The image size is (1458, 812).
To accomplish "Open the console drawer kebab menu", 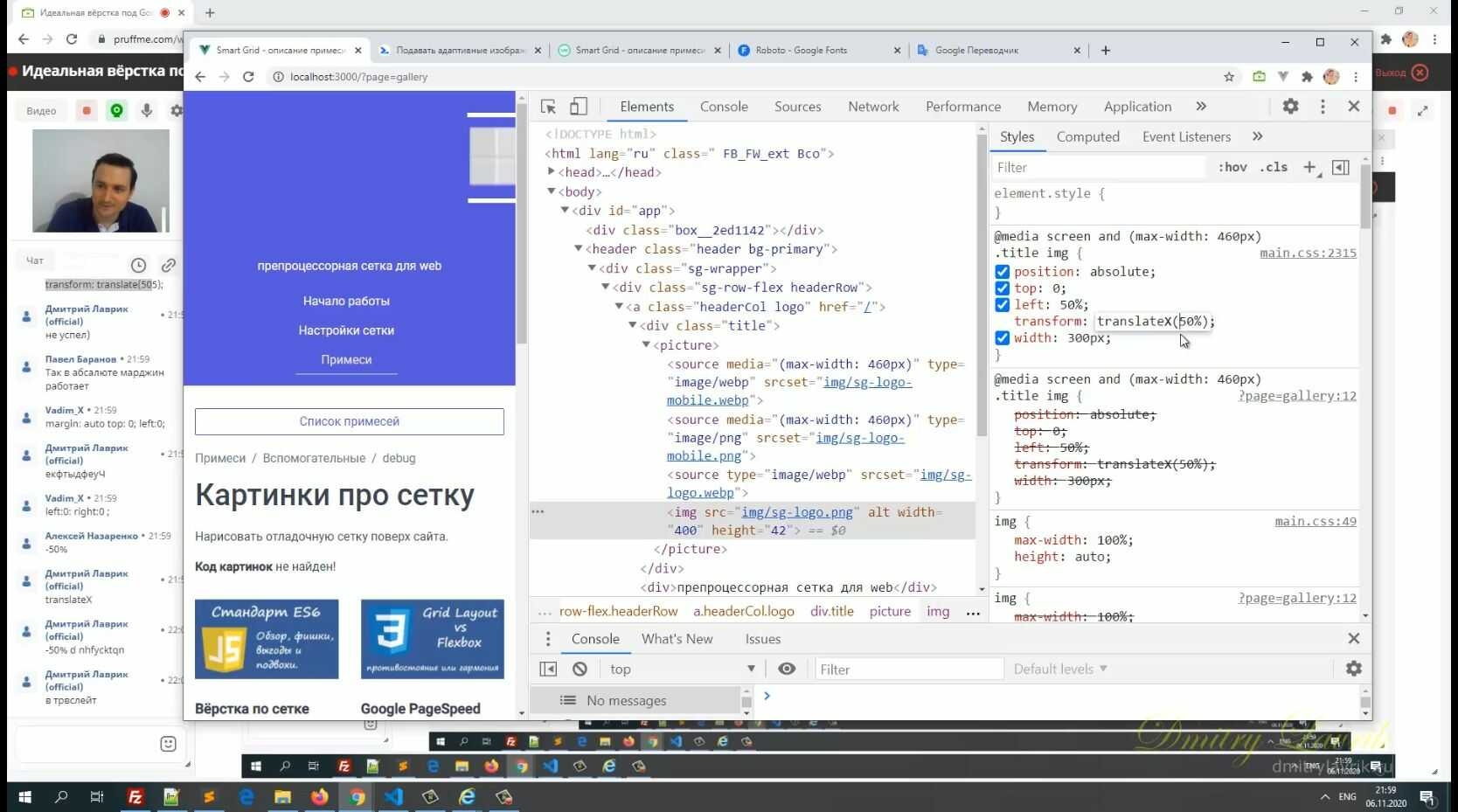I will tap(548, 639).
